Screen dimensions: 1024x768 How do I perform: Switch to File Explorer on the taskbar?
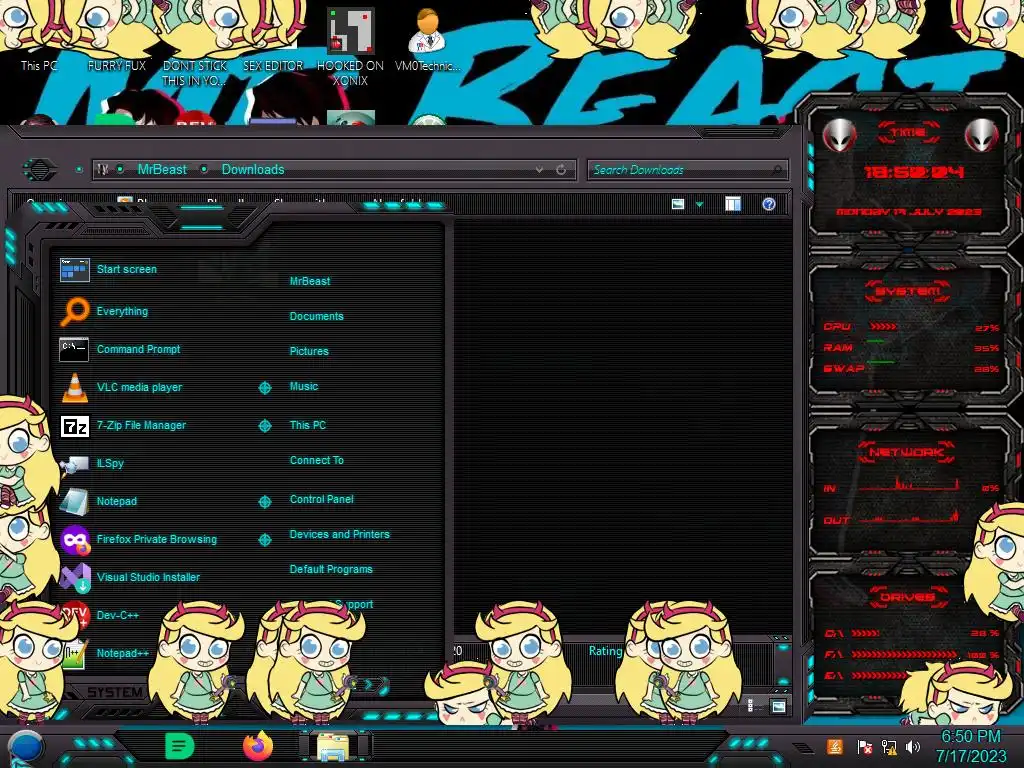click(x=335, y=746)
